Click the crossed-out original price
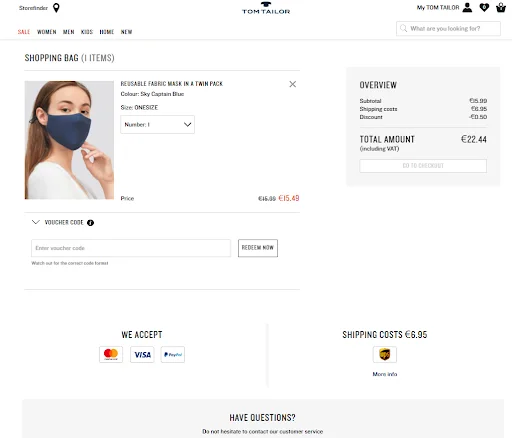Viewport: 512px width, 438px height. click(267, 199)
